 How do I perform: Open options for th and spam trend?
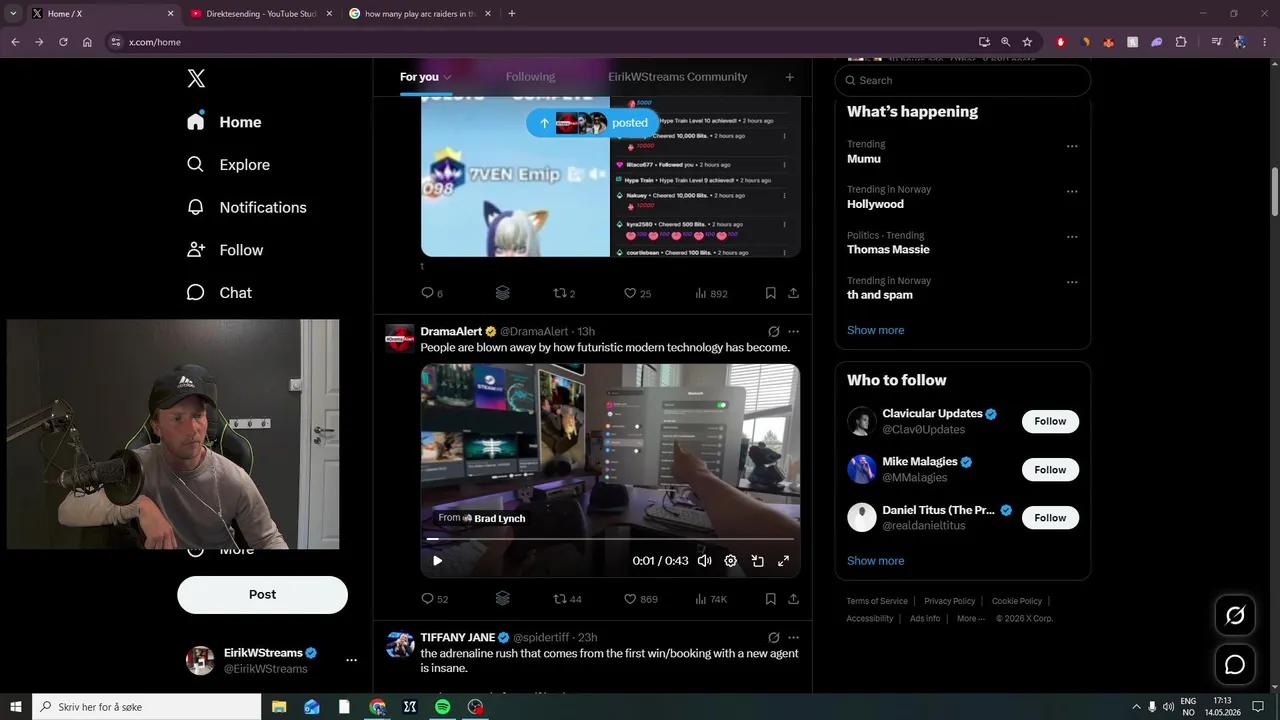pos(1071,282)
